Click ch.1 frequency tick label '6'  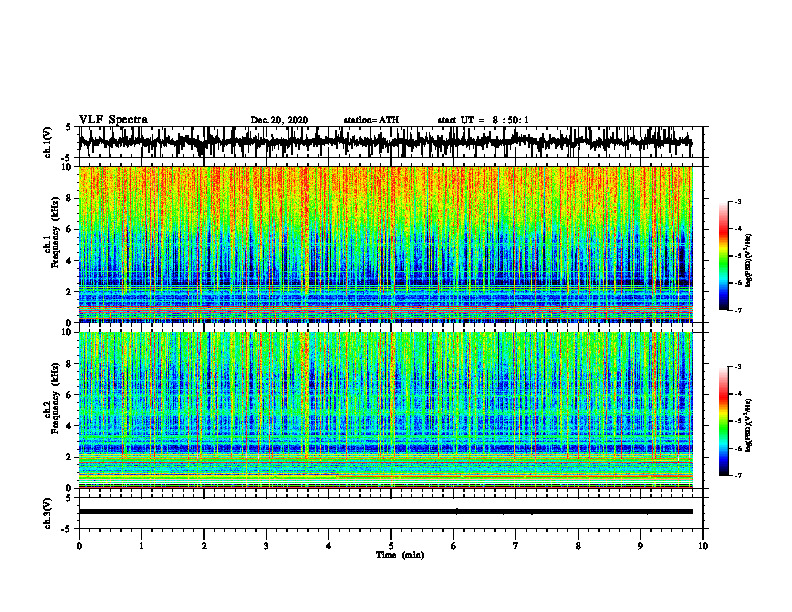point(69,229)
